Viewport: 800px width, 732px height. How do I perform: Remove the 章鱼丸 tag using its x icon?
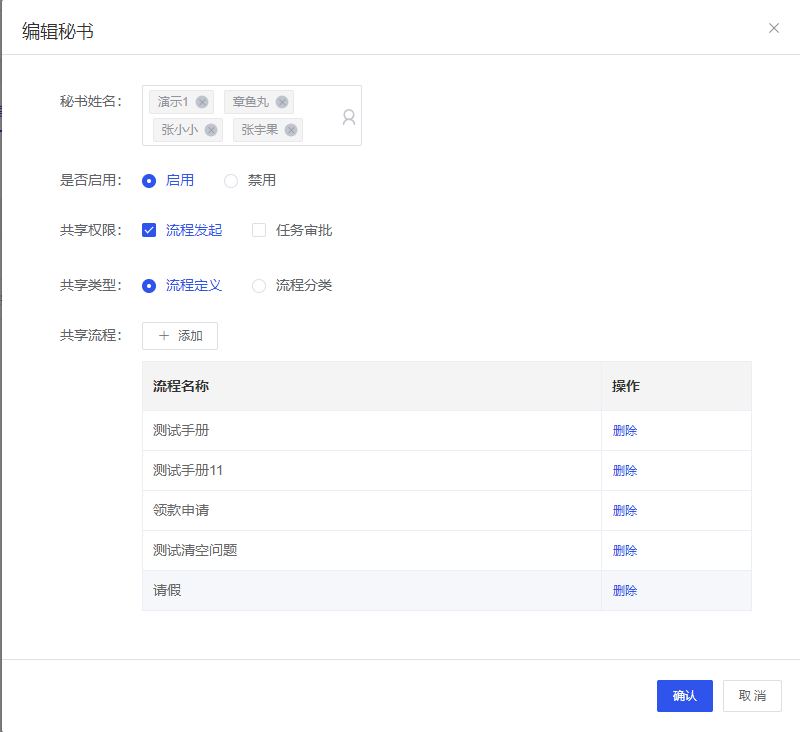tap(282, 102)
